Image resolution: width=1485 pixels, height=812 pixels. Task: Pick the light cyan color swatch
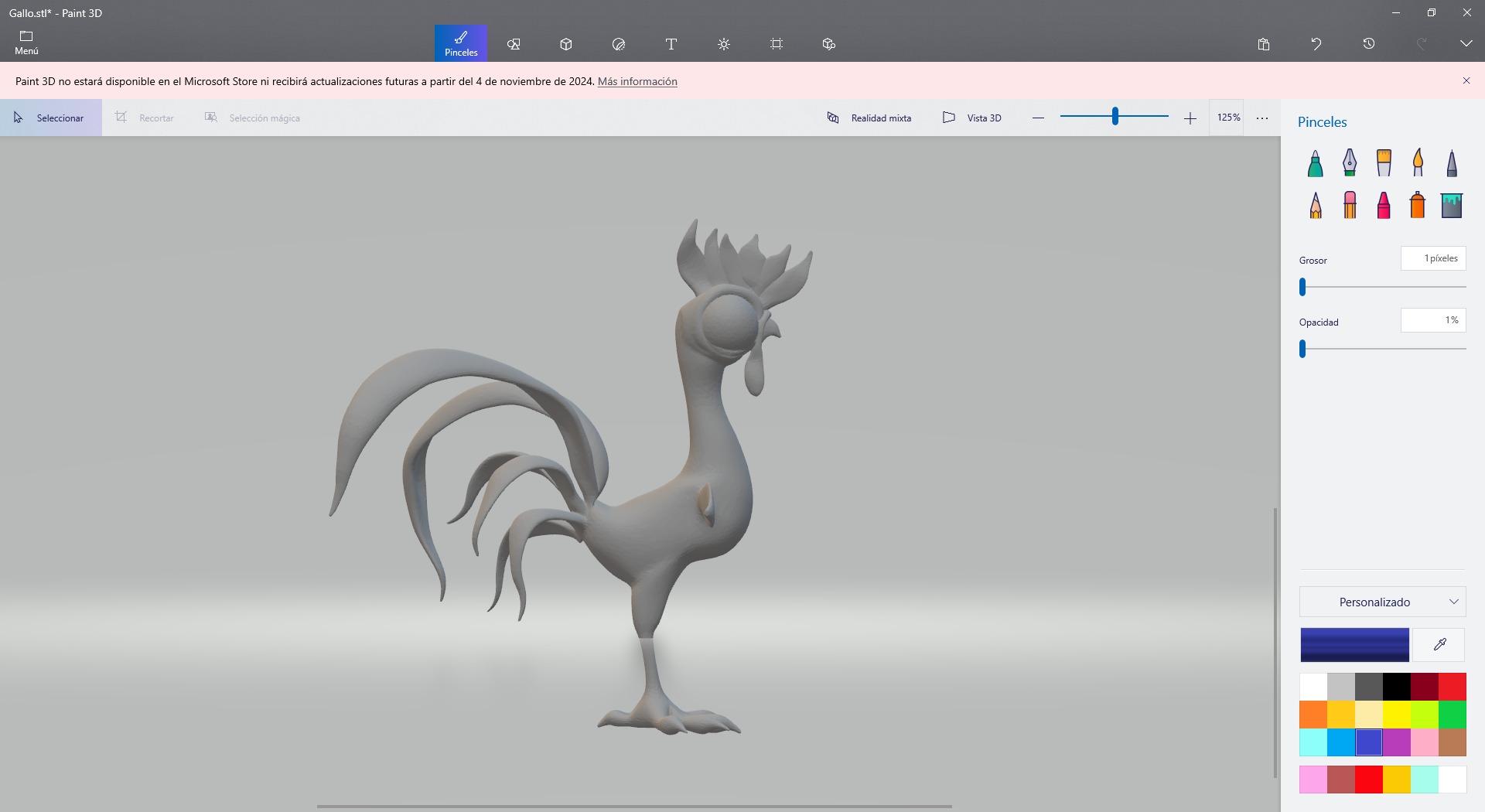point(1313,742)
